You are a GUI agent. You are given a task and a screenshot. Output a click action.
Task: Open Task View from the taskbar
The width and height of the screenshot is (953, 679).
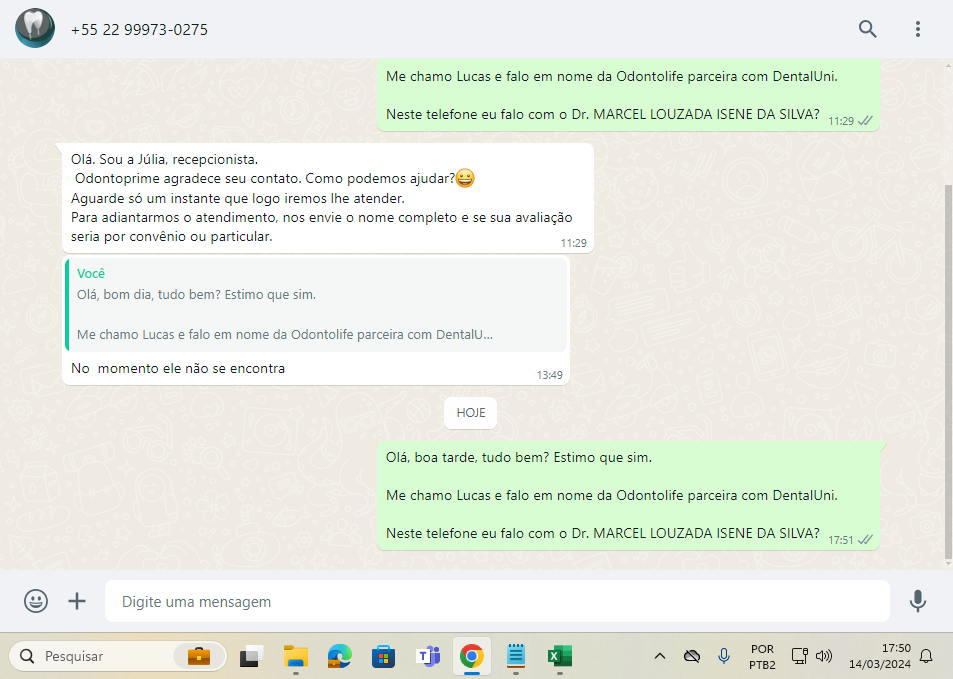click(x=251, y=657)
